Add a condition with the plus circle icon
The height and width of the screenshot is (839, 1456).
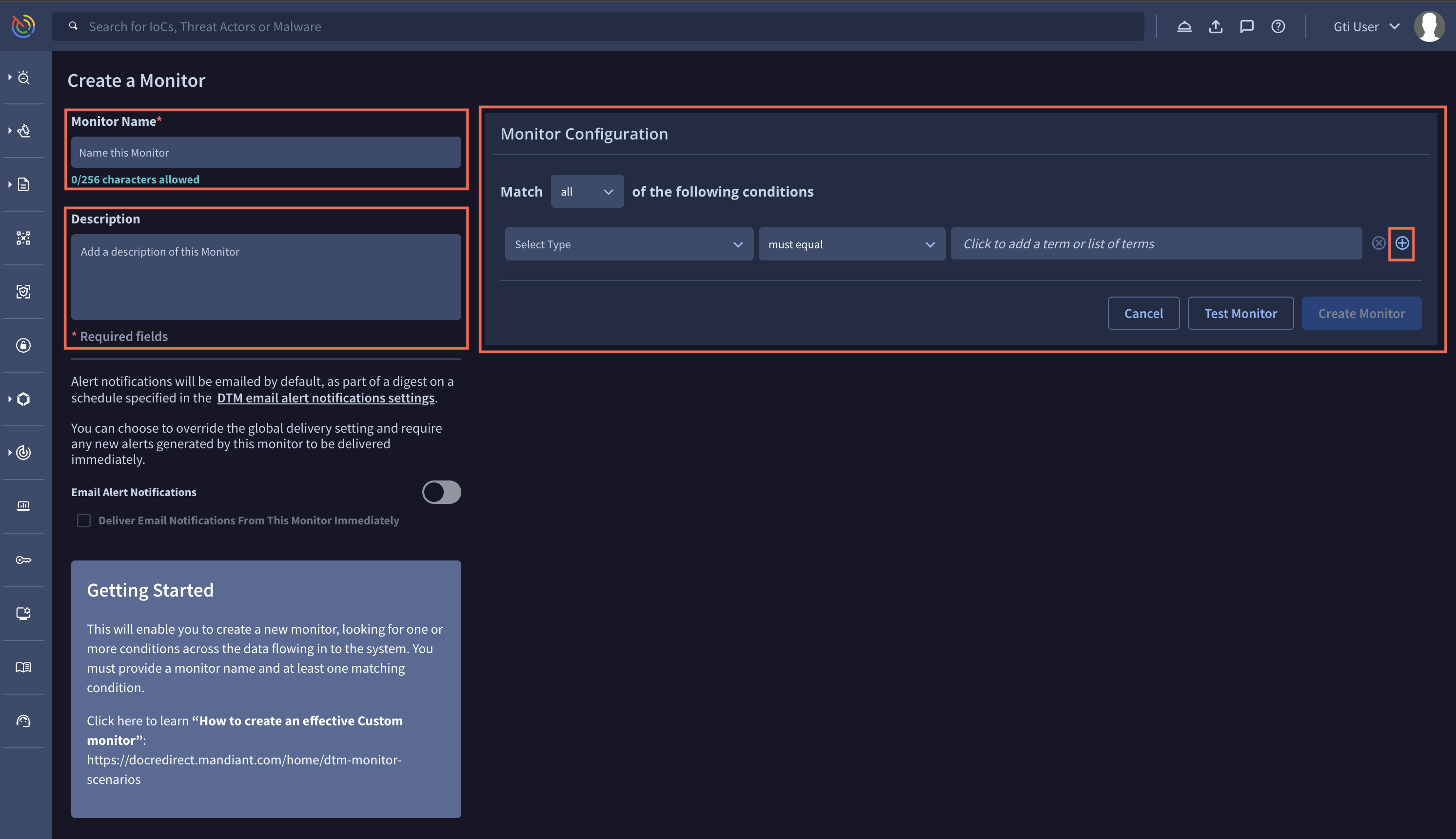1402,243
